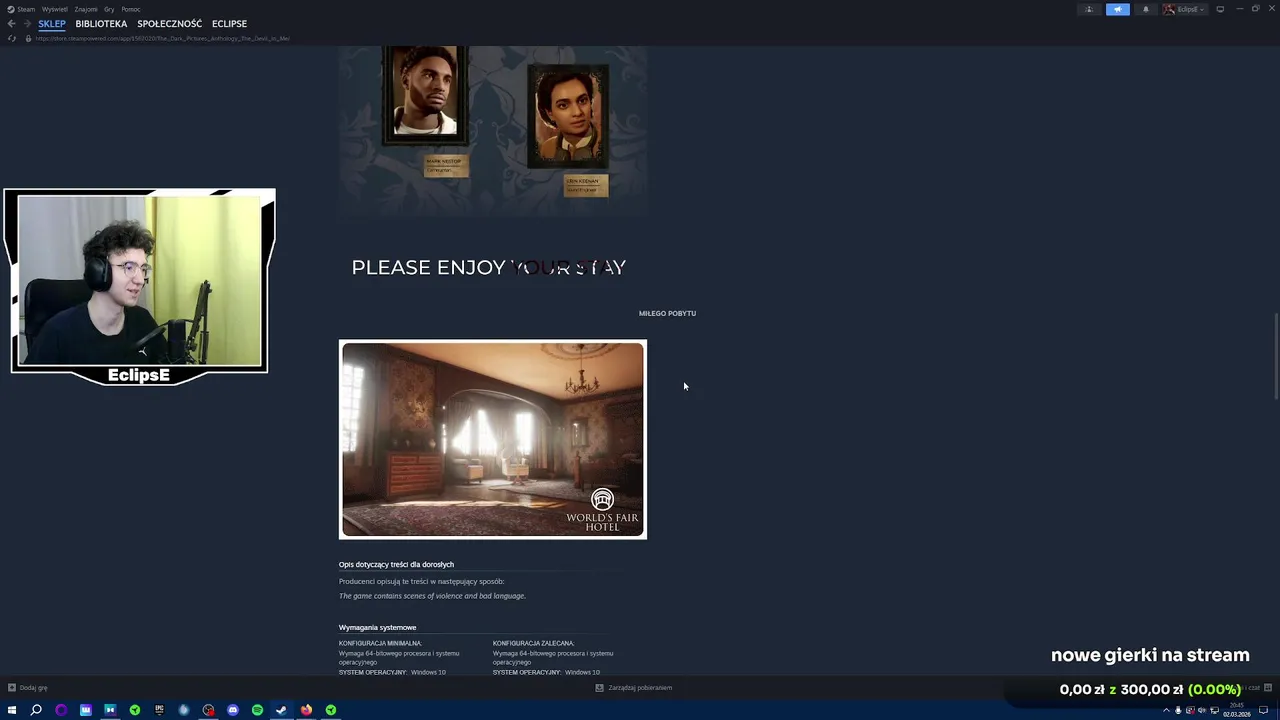Open Zarządzaj pobieraniem
The image size is (1280, 720).
coord(634,688)
